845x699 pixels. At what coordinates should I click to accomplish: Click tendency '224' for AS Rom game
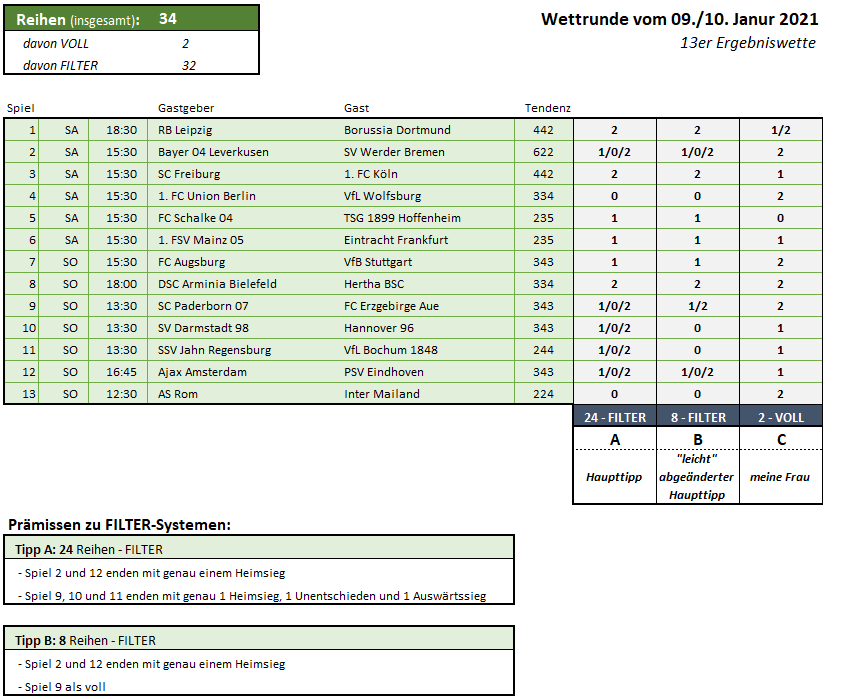[543, 394]
